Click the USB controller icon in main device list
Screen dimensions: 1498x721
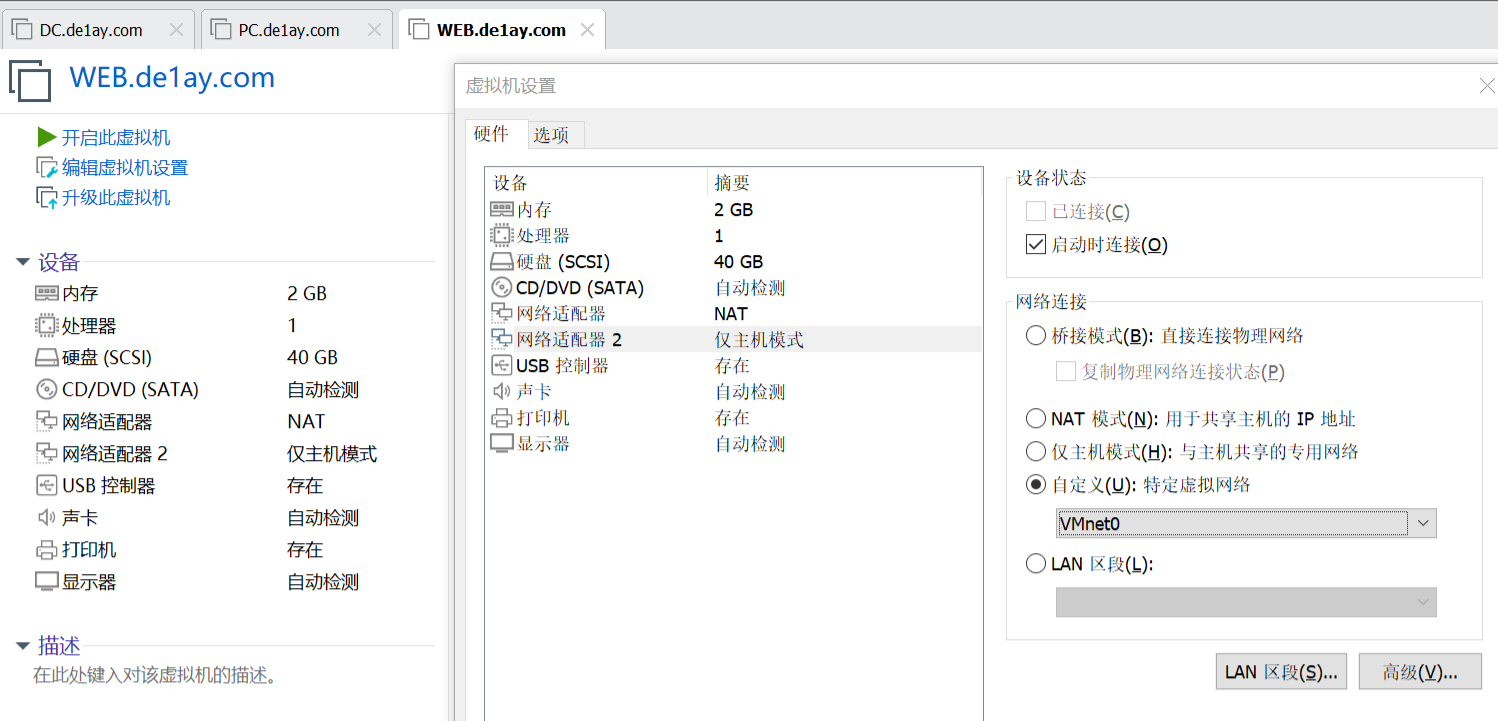[47, 486]
